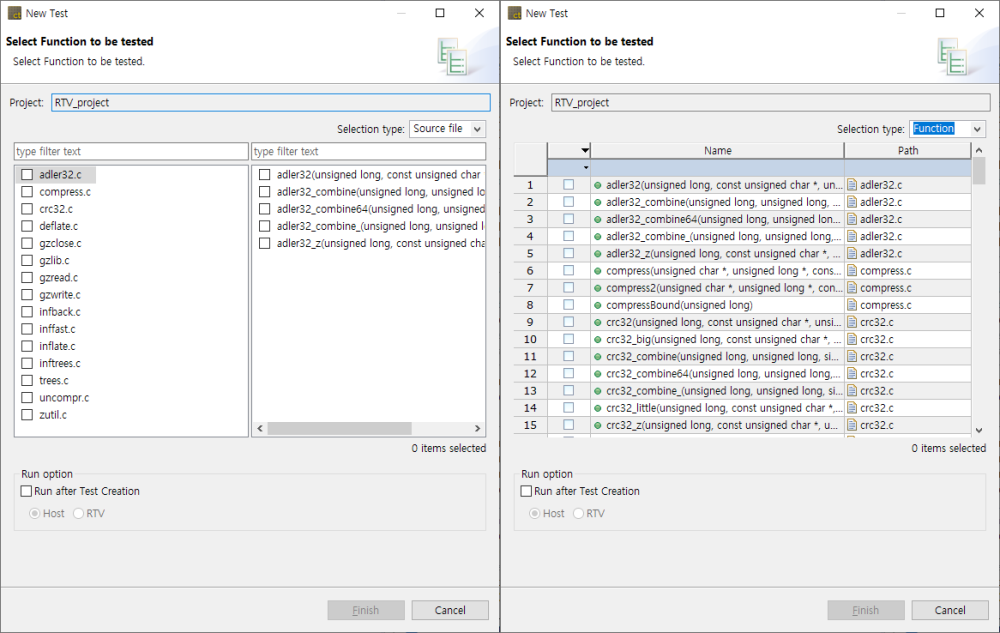The height and width of the screenshot is (633, 1000).
Task: Enable Run after Test Creation in left dialog
Action: point(26,491)
